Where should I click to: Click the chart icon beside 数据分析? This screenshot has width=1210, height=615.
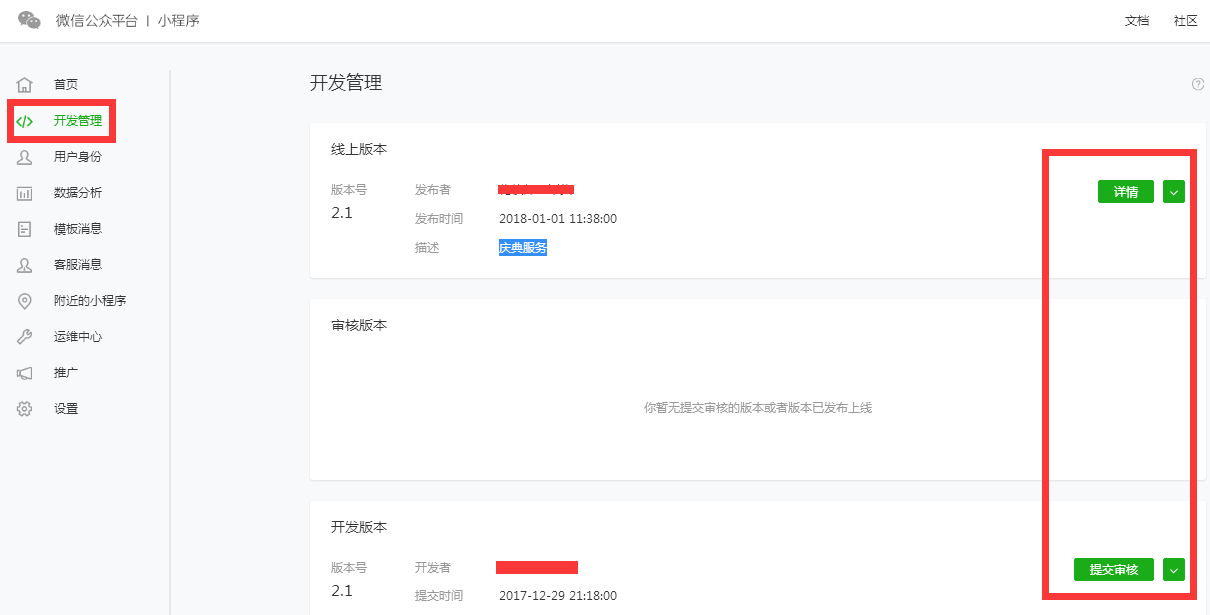coord(25,193)
